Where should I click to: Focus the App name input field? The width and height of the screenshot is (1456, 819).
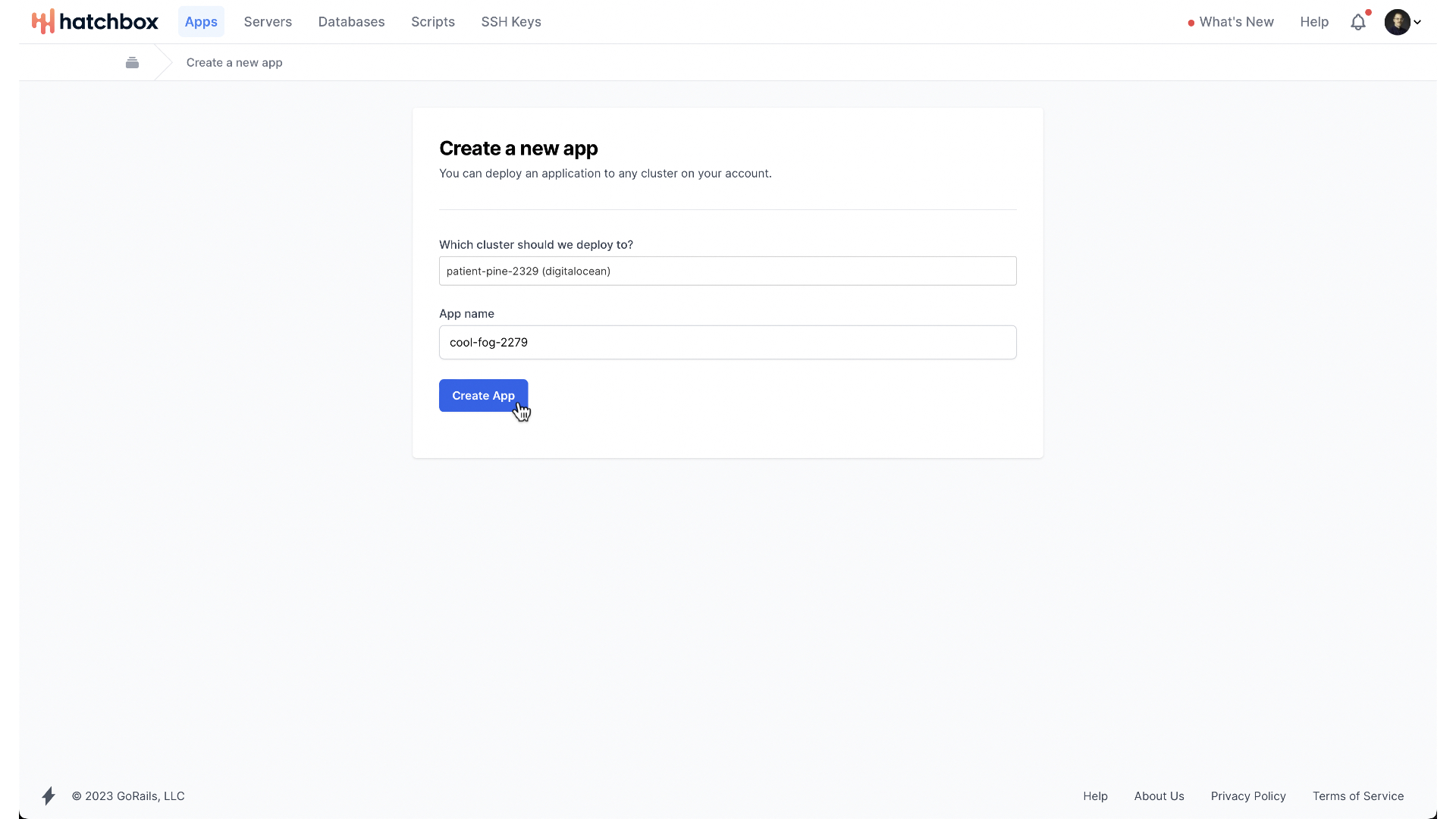(x=727, y=342)
